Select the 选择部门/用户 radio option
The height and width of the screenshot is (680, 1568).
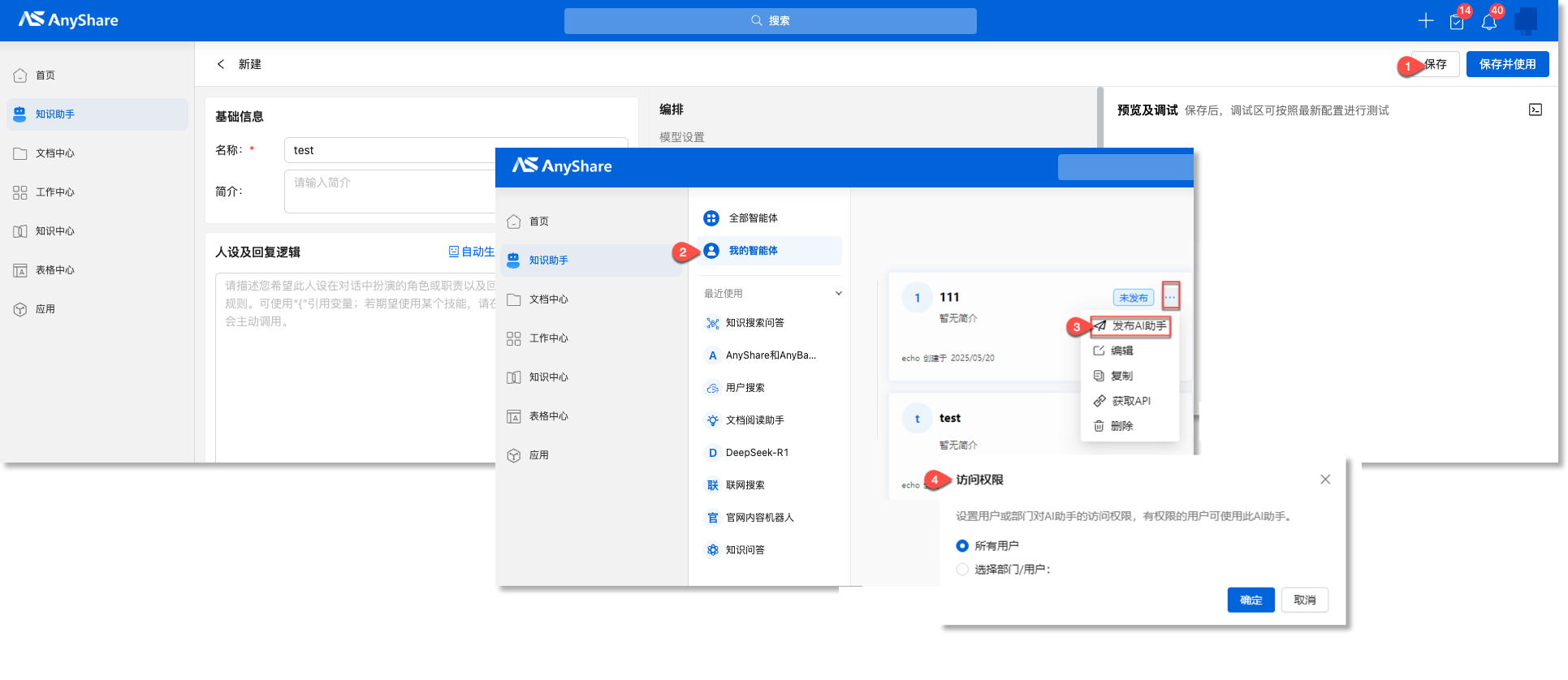tap(962, 570)
